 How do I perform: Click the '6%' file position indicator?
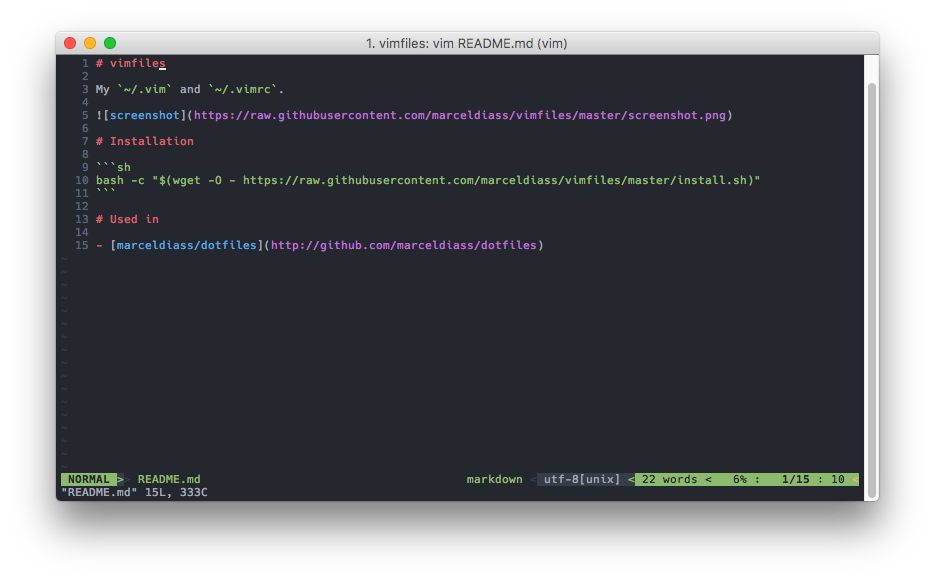(x=740, y=480)
